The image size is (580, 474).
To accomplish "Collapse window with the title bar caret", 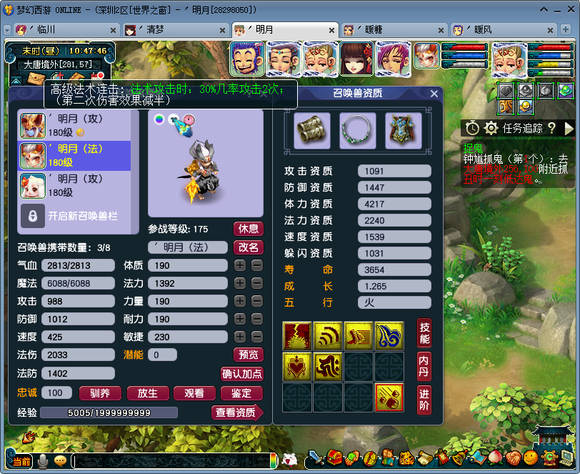I will (544, 10).
